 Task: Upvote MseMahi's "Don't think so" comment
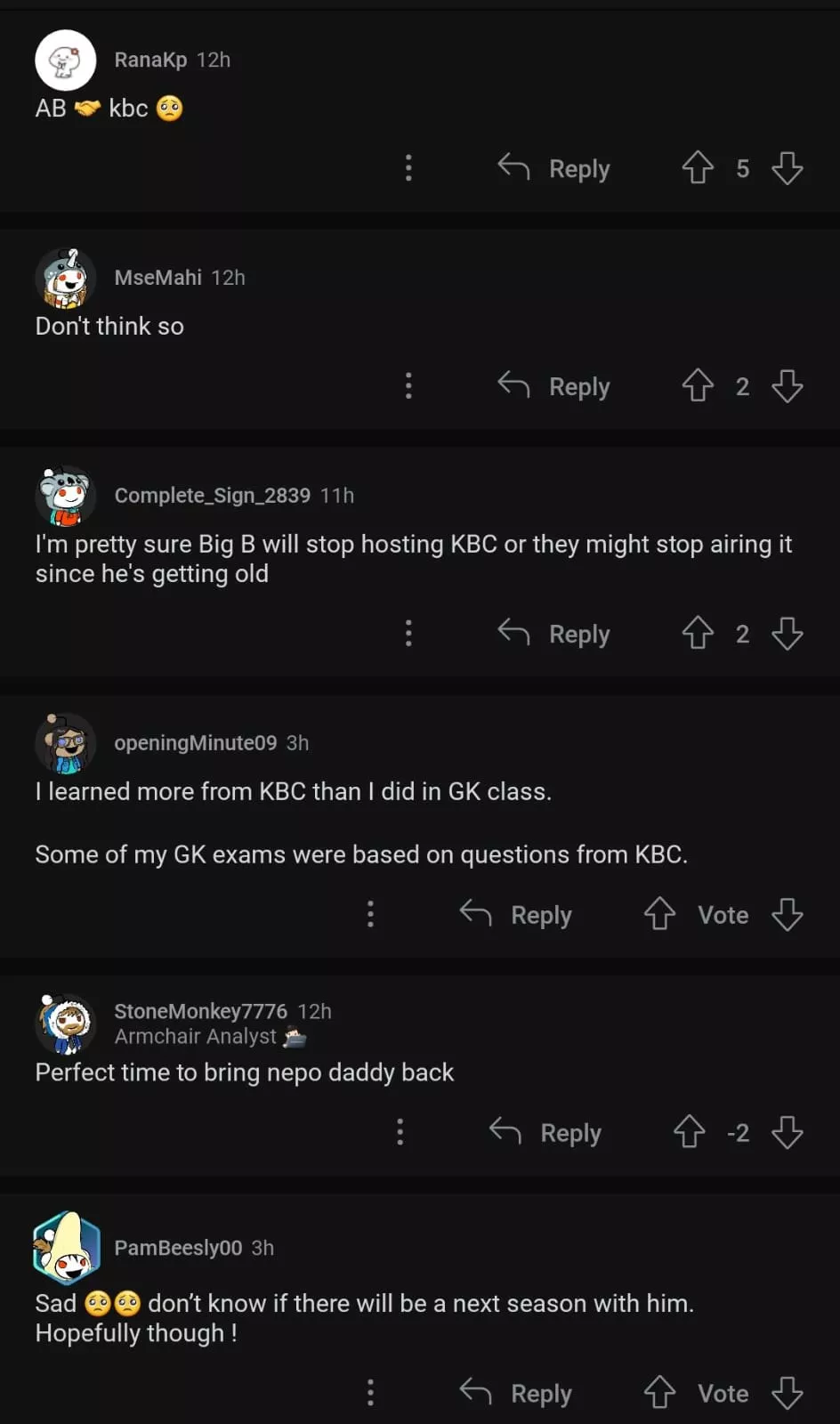point(698,385)
